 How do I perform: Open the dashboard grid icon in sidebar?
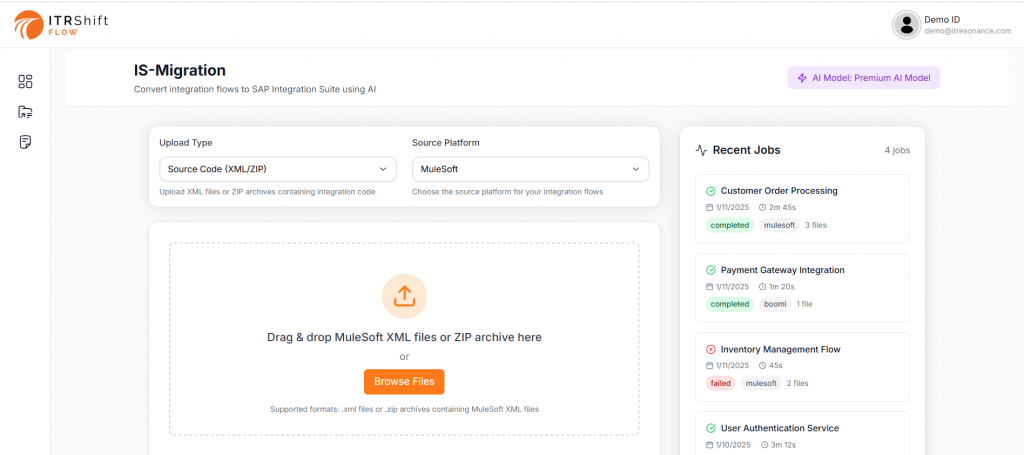[26, 82]
